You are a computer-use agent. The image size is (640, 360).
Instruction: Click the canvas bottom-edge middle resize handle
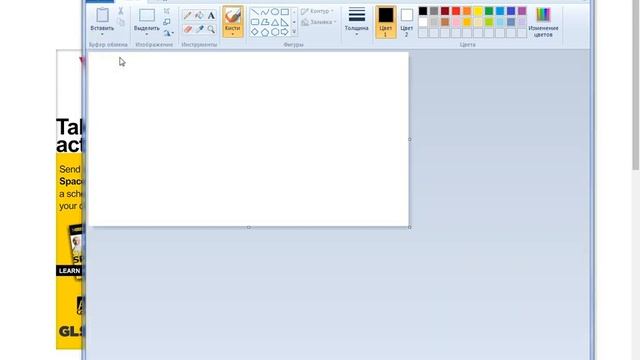(x=249, y=227)
